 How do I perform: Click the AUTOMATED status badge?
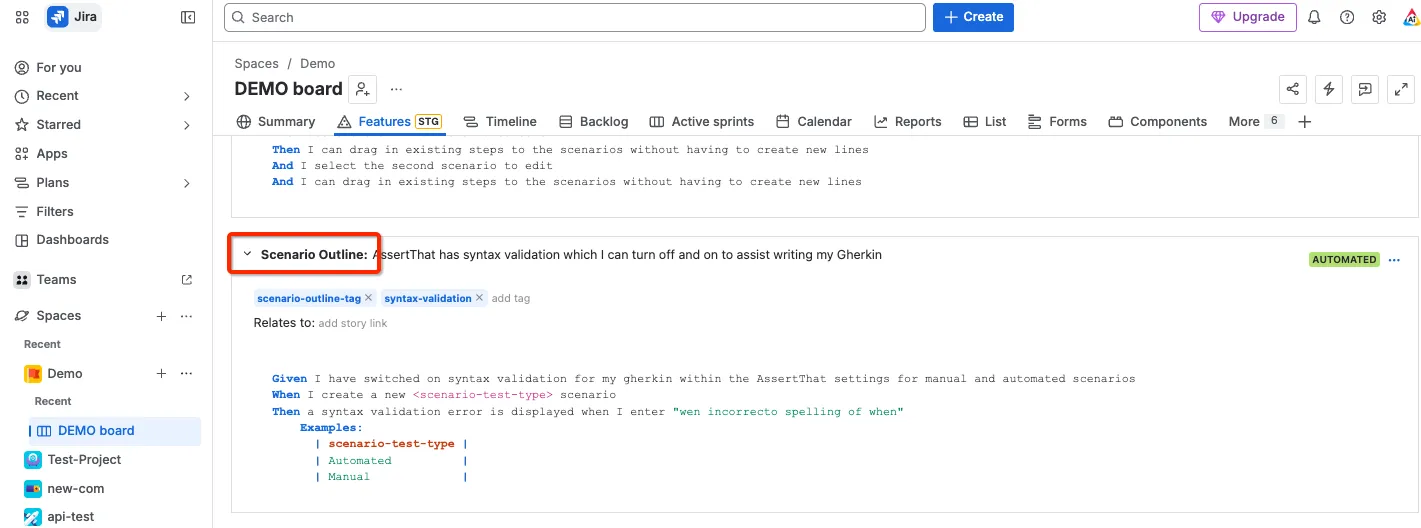coord(1344,260)
